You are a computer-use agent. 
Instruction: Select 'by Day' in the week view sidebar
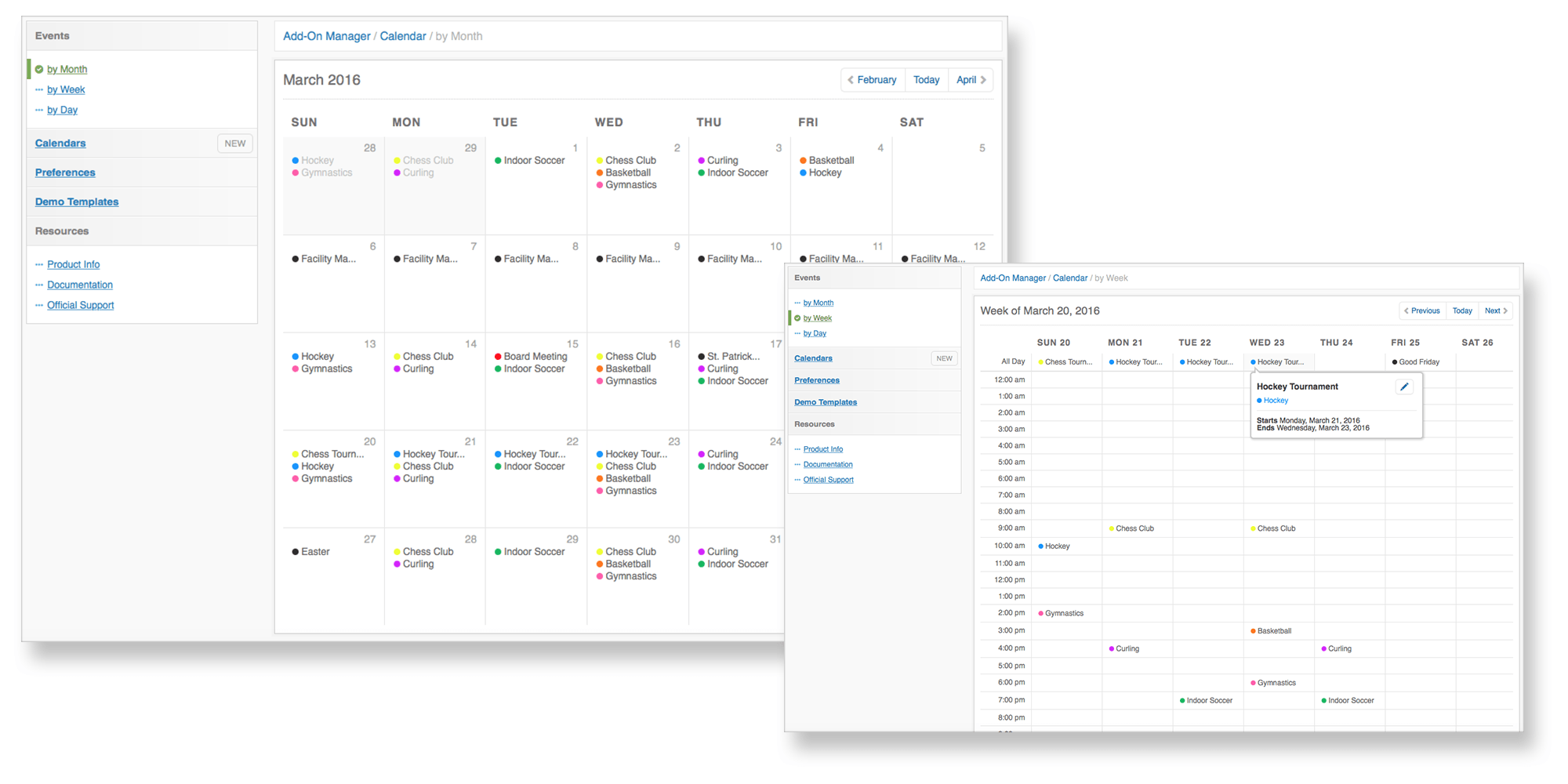(815, 333)
